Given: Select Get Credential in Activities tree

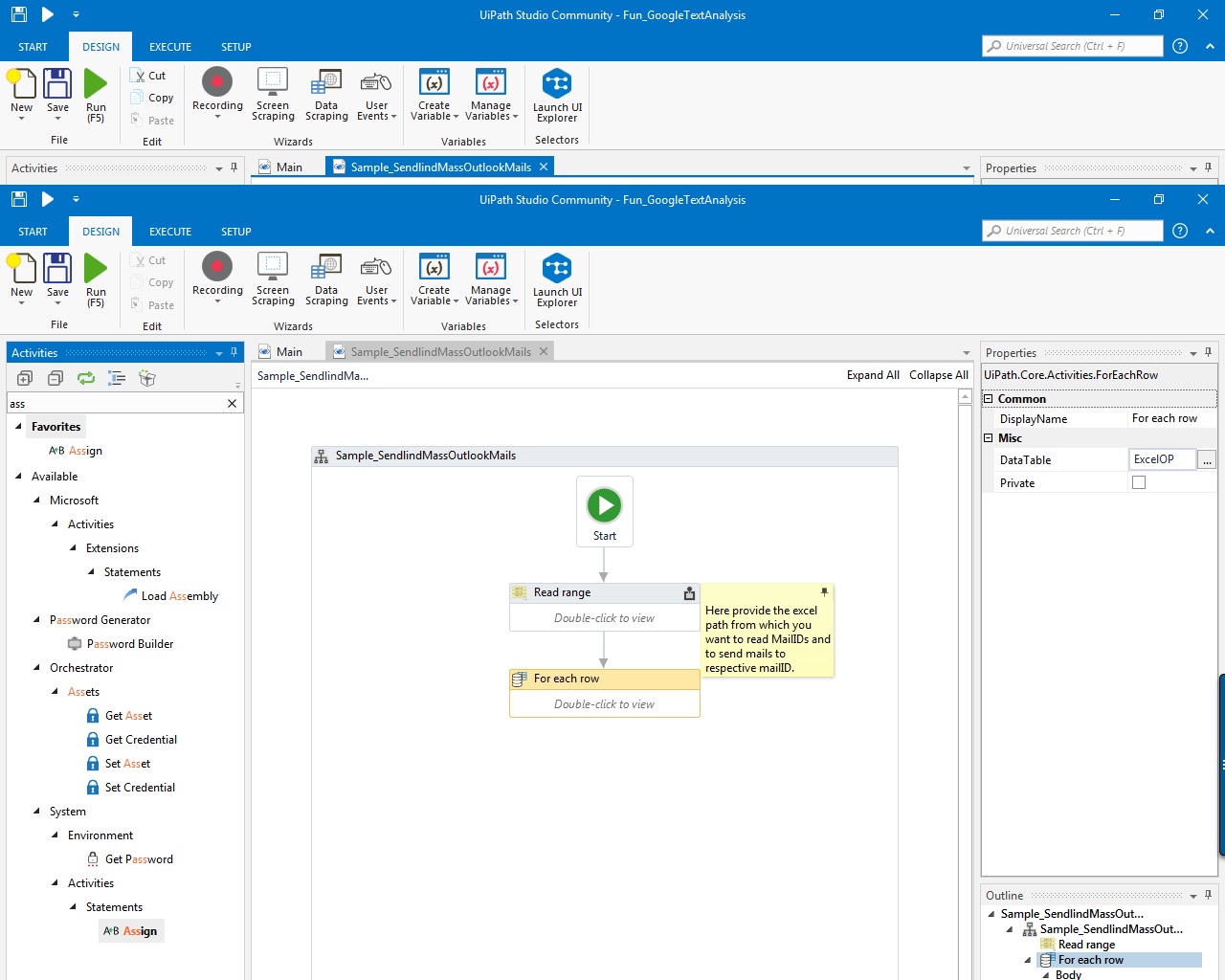Looking at the screenshot, I should (141, 740).
